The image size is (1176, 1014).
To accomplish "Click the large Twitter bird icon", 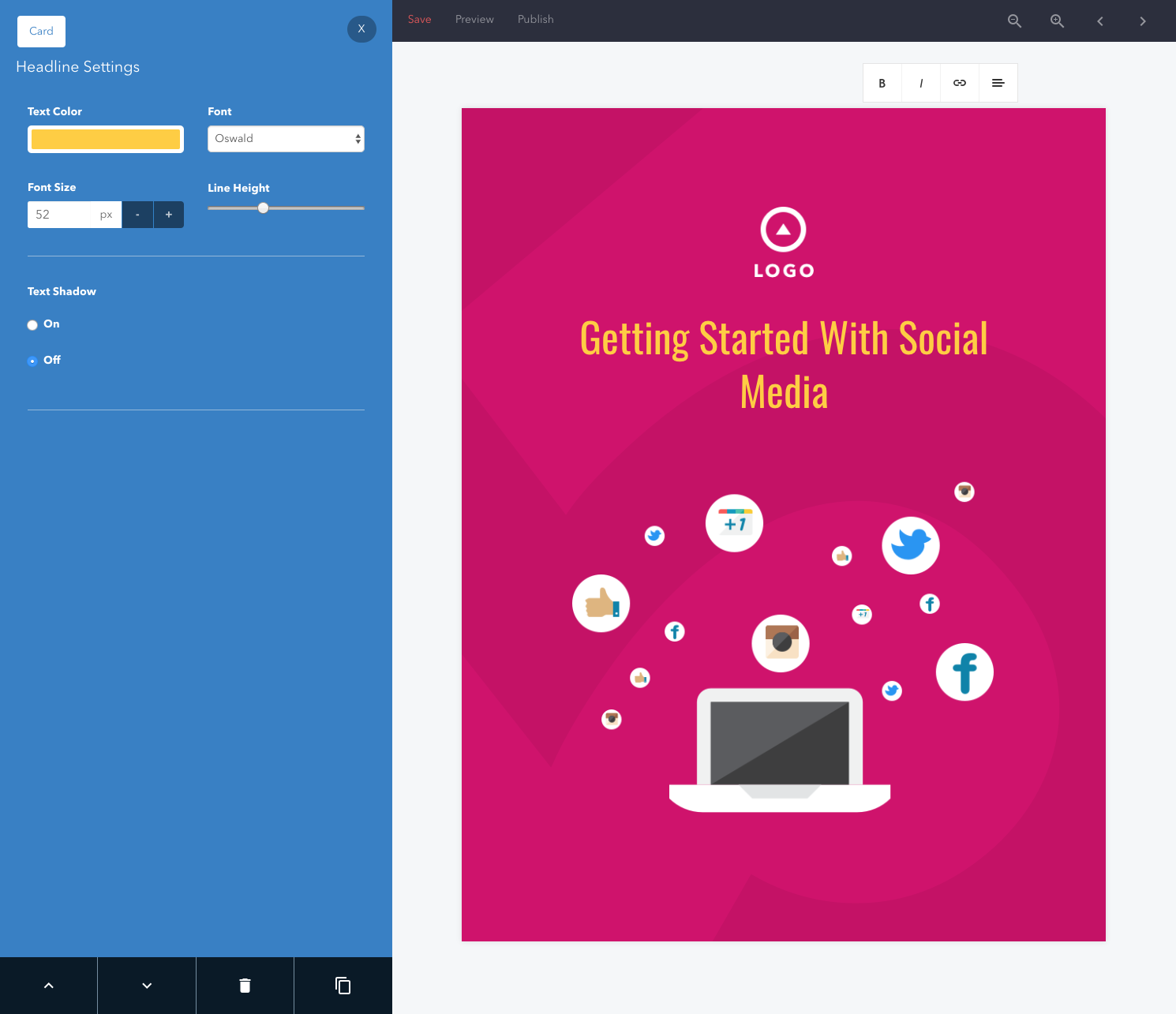I will [x=911, y=545].
